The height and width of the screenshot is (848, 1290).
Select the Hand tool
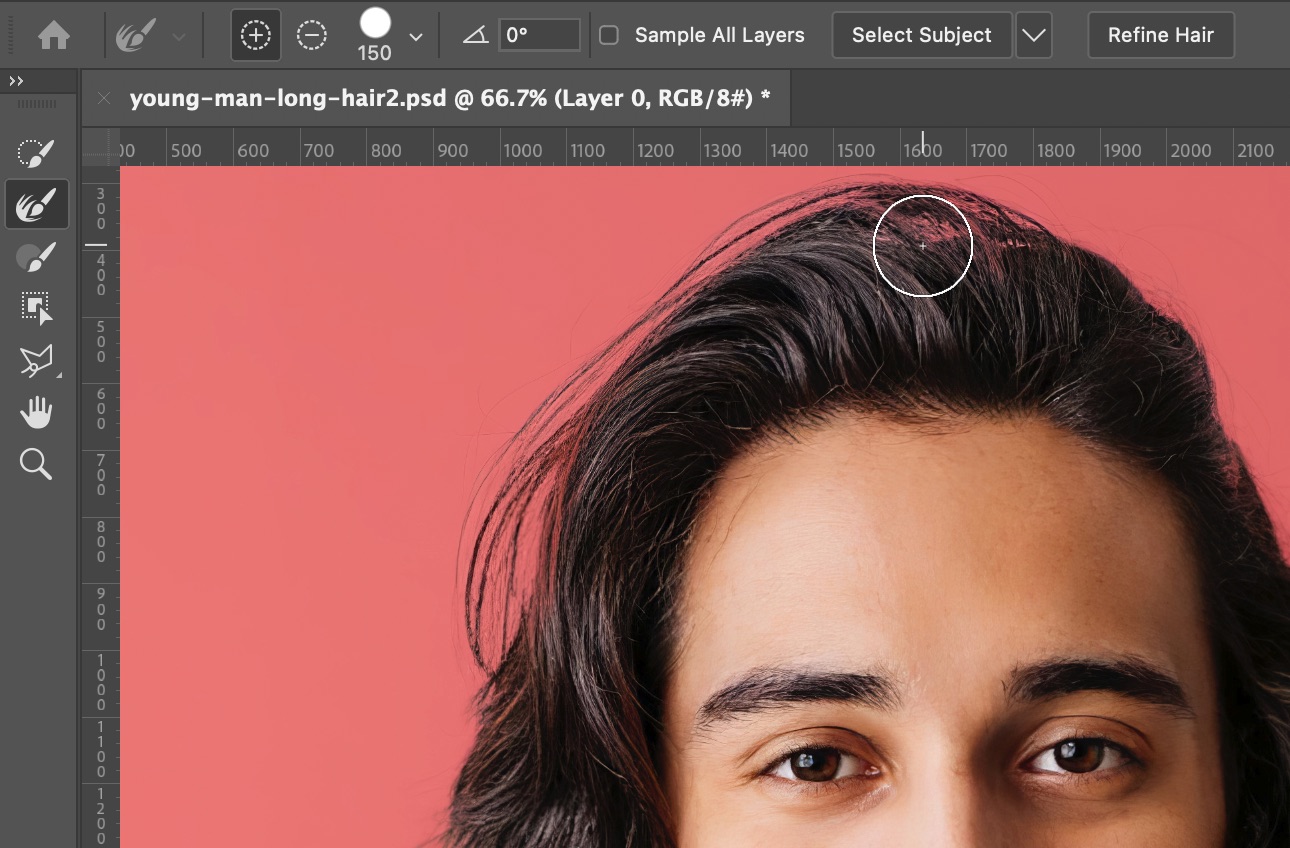pos(36,412)
